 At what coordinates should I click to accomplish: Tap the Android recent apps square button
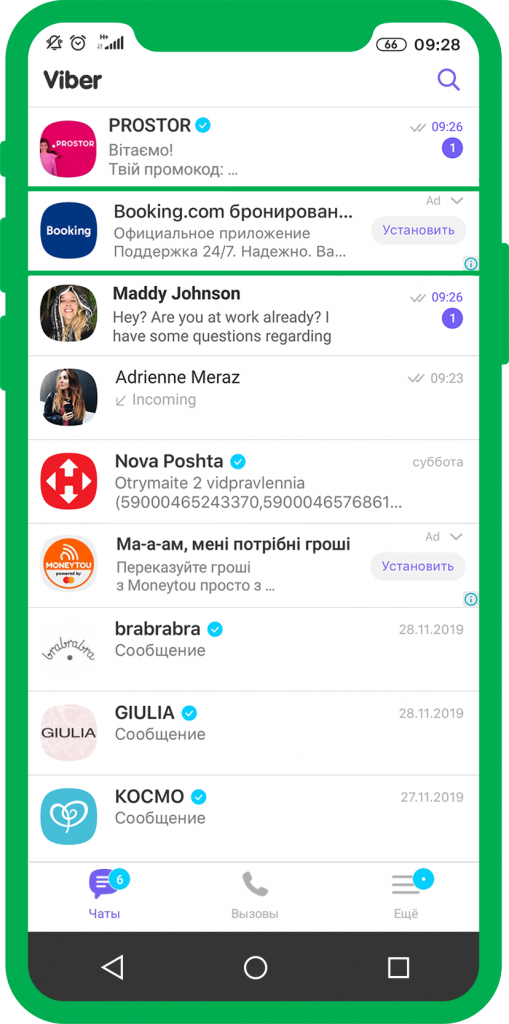[x=398, y=967]
